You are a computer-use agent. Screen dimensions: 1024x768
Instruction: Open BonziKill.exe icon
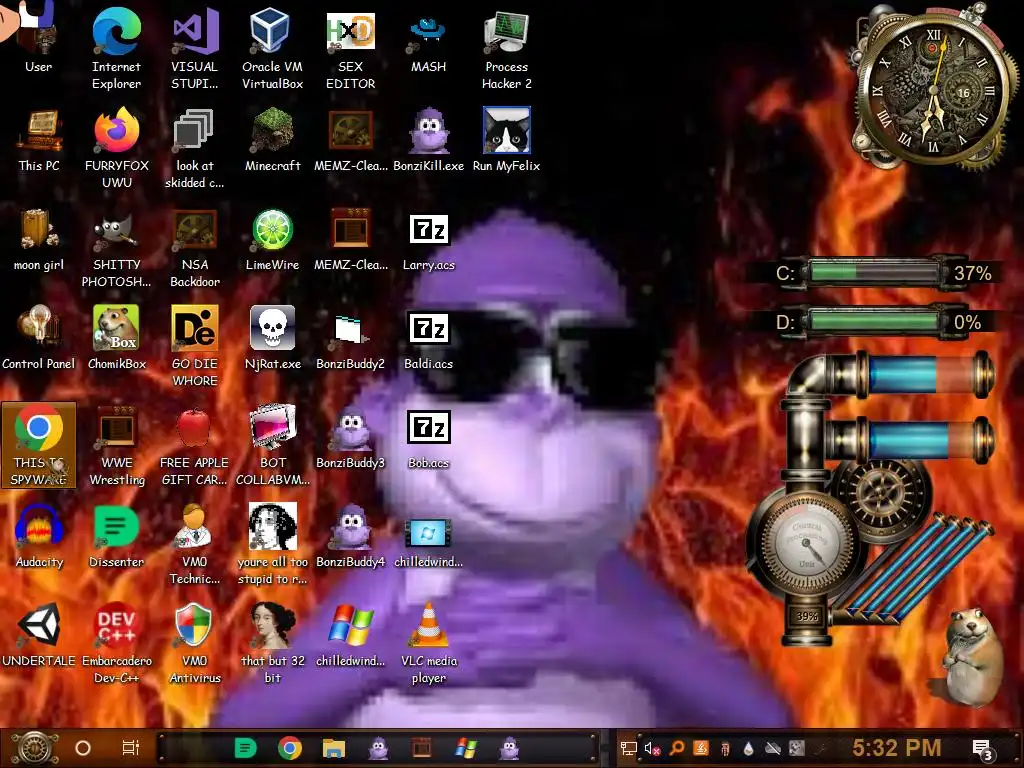point(428,140)
